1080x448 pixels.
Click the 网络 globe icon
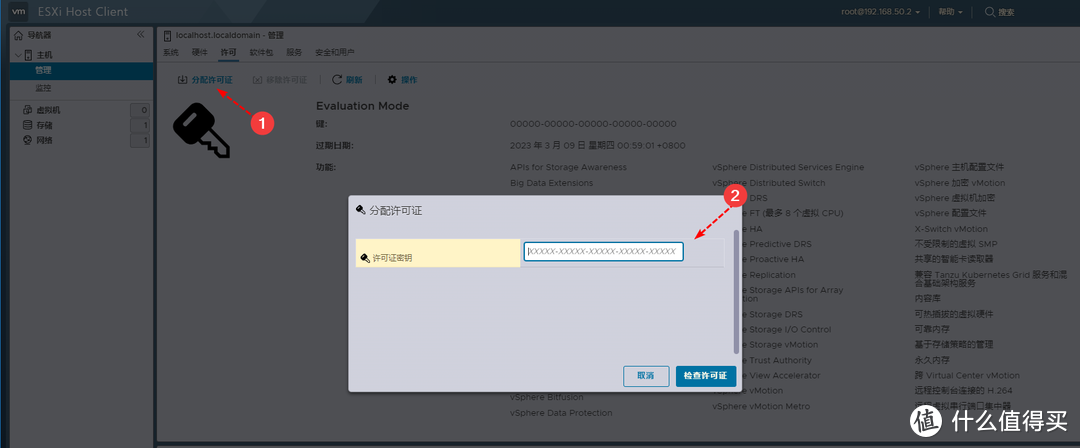click(28, 140)
